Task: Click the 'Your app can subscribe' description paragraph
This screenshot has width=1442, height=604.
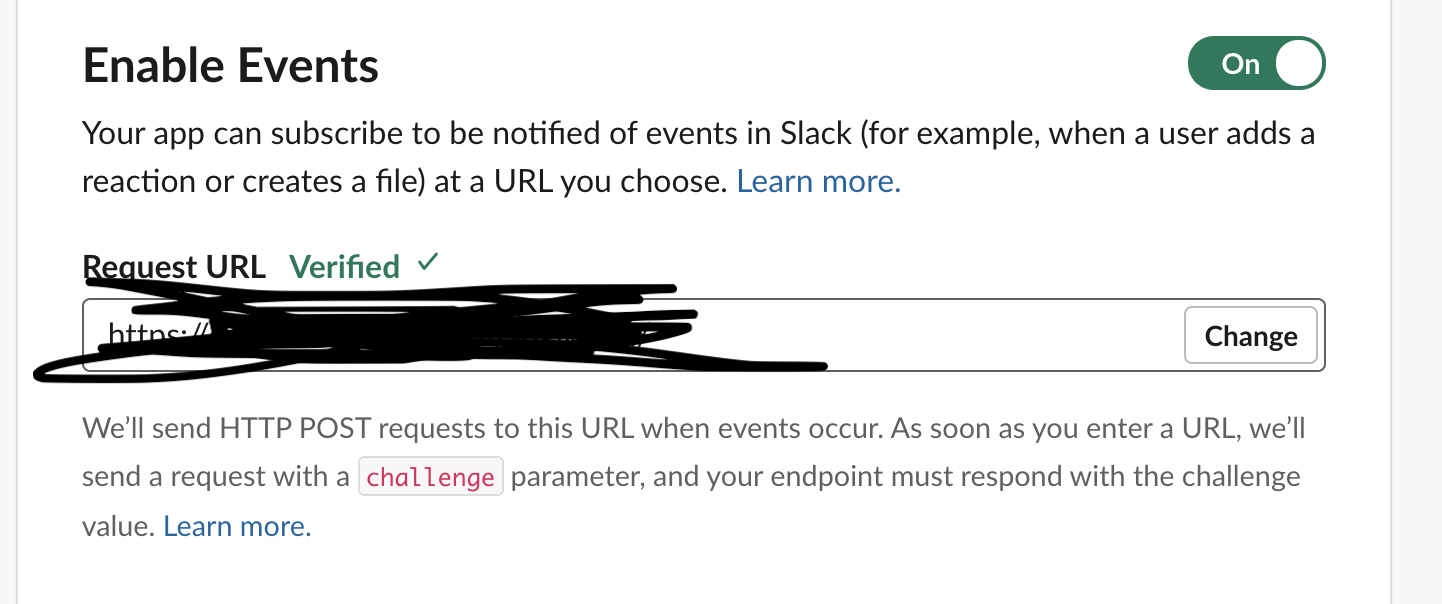Action: pos(698,157)
